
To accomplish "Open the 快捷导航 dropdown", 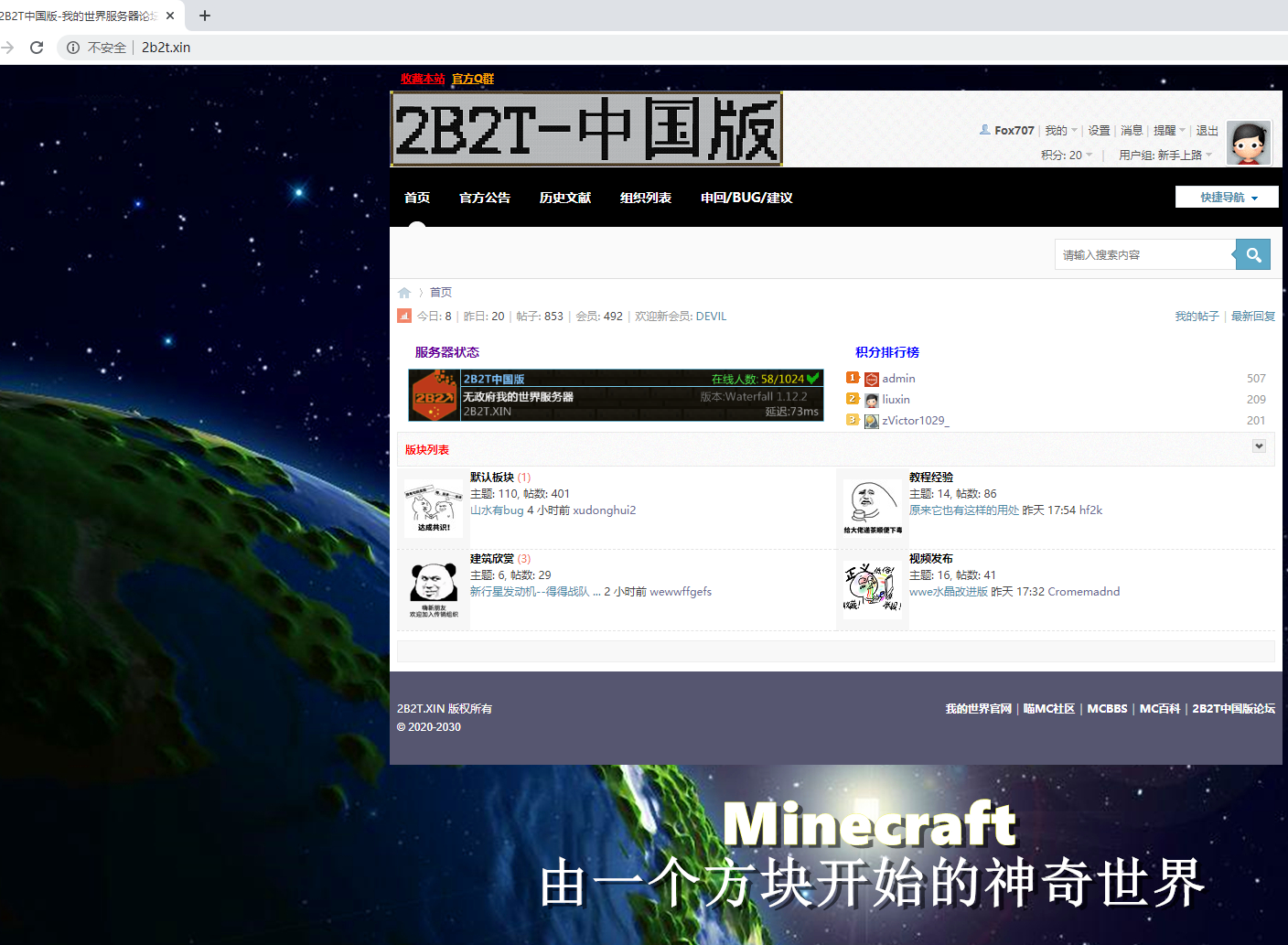I will point(1227,197).
